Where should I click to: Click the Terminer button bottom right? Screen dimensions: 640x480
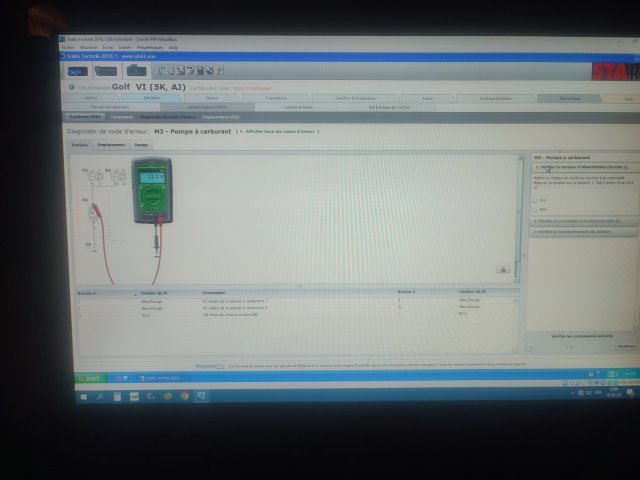click(625, 346)
